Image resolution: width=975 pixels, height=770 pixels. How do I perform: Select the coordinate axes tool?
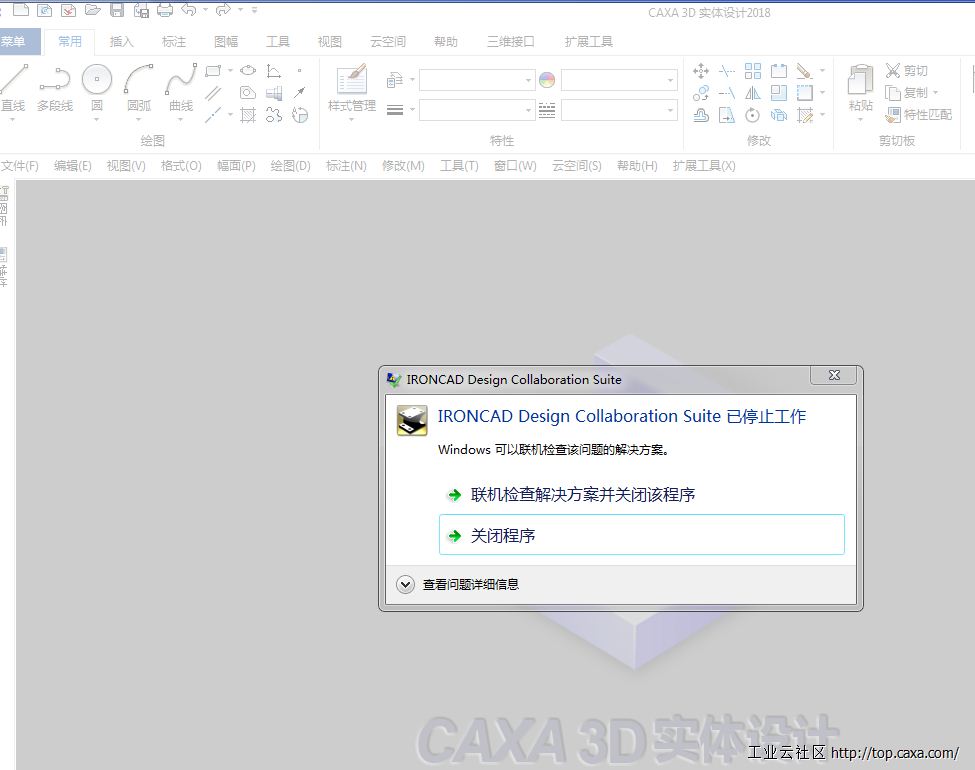tap(274, 71)
